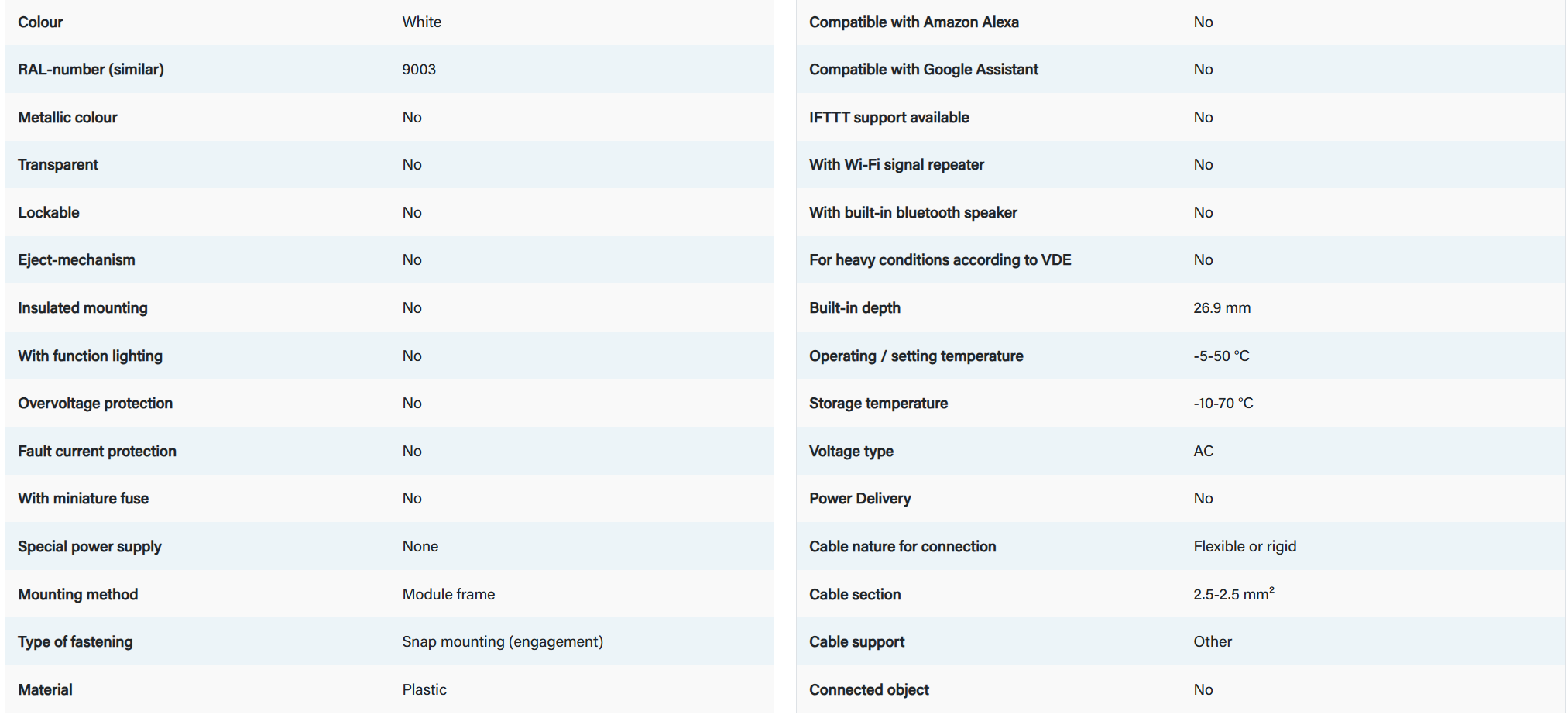Click the "Compatible with Google Assistant" label
The height and width of the screenshot is (718, 1568).
coord(923,70)
